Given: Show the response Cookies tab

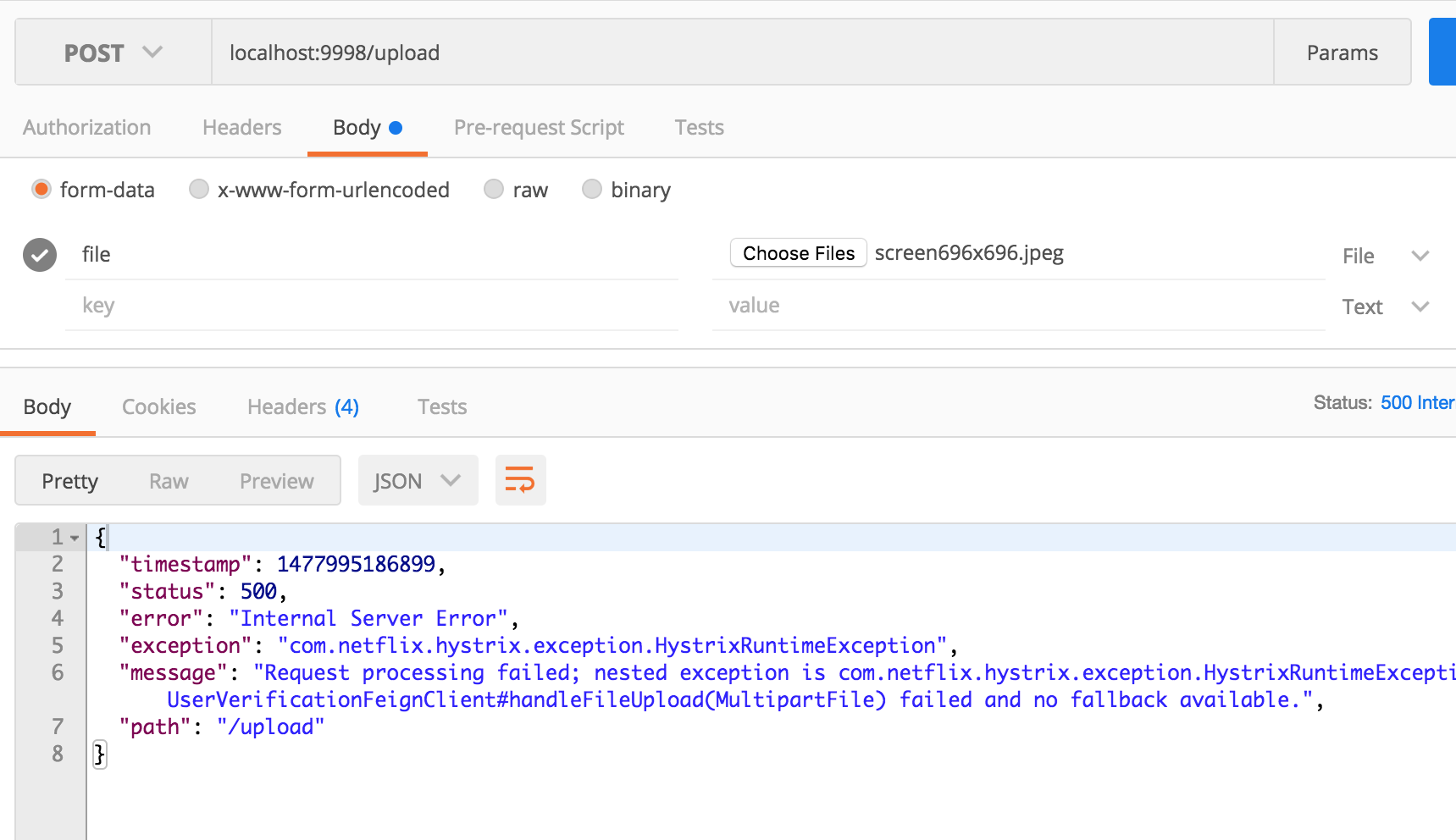Looking at the screenshot, I should point(158,407).
